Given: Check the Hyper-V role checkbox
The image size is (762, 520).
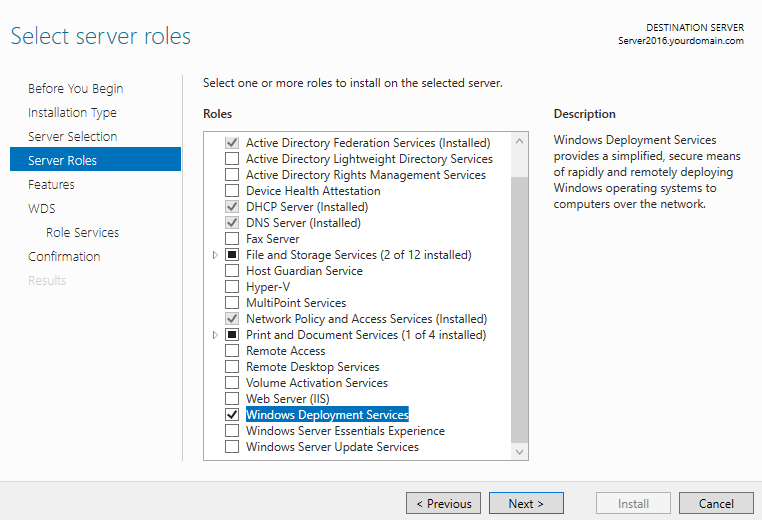Looking at the screenshot, I should click(232, 287).
